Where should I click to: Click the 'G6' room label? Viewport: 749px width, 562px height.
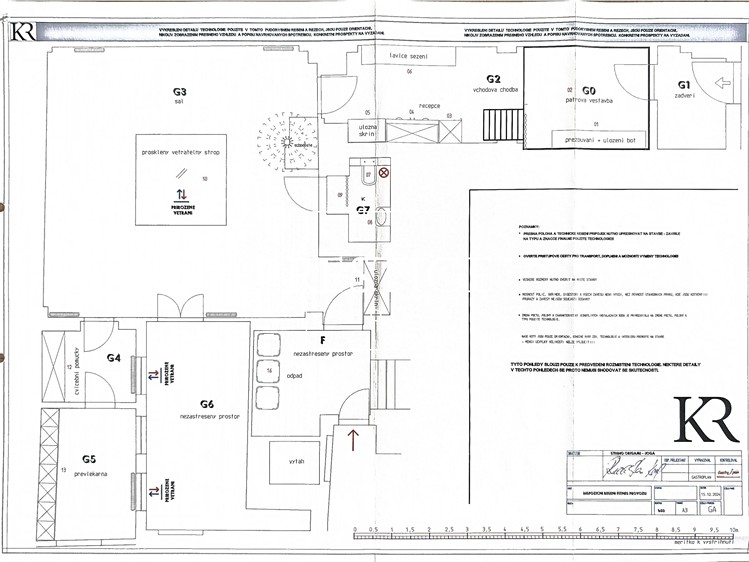pos(207,404)
